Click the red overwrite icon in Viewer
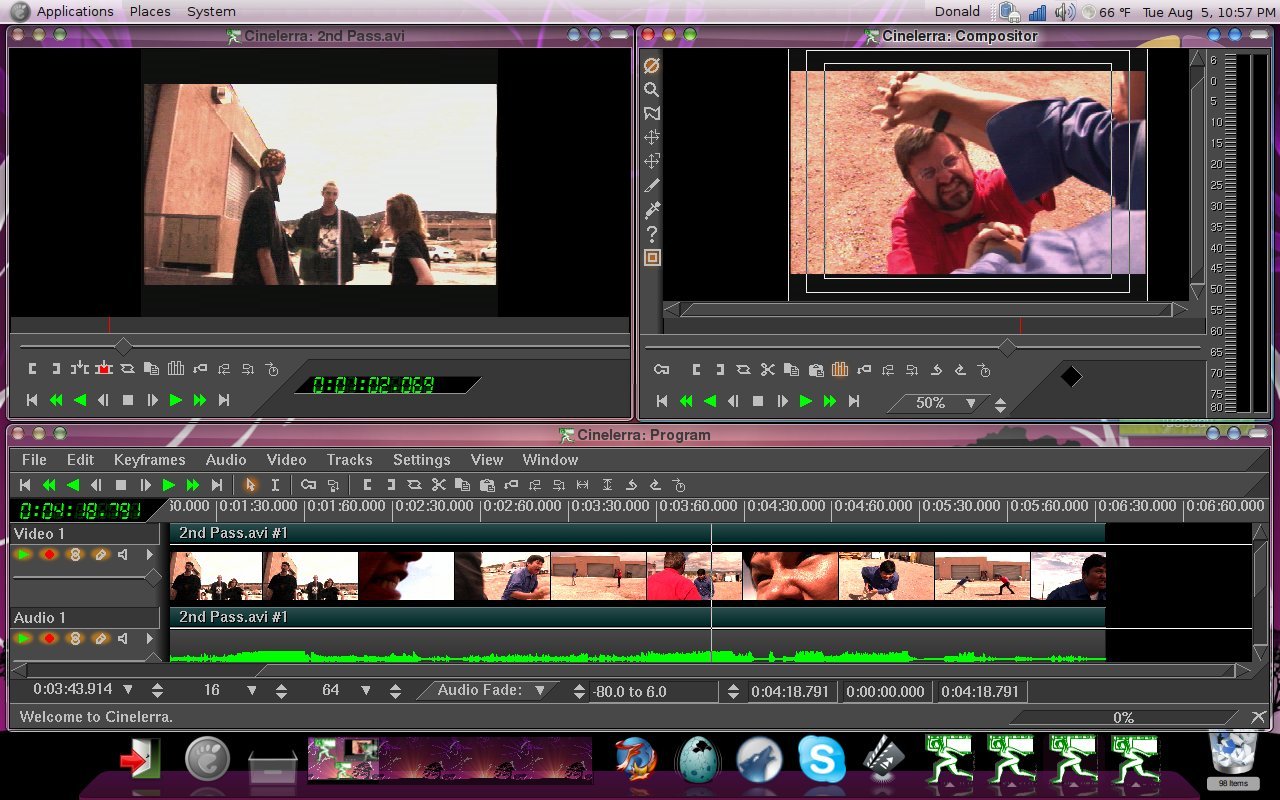Viewport: 1280px width, 800px height. coord(104,368)
